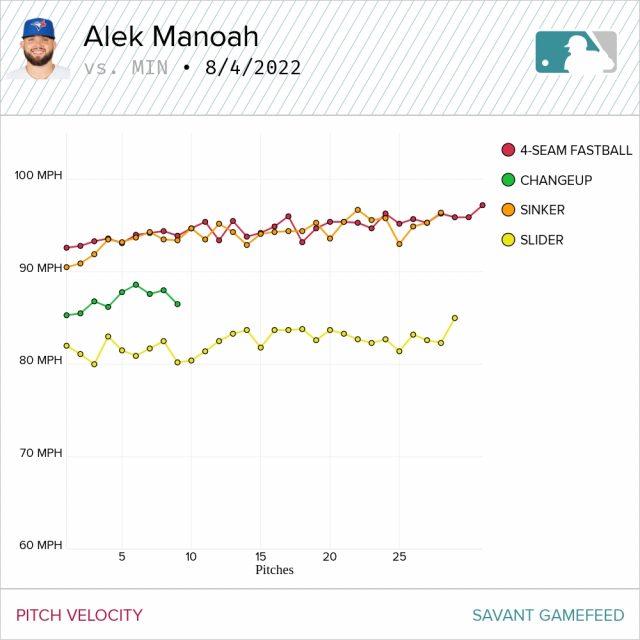This screenshot has height=640, width=640.
Task: Click the first changeup data point
Action: click(x=67, y=315)
